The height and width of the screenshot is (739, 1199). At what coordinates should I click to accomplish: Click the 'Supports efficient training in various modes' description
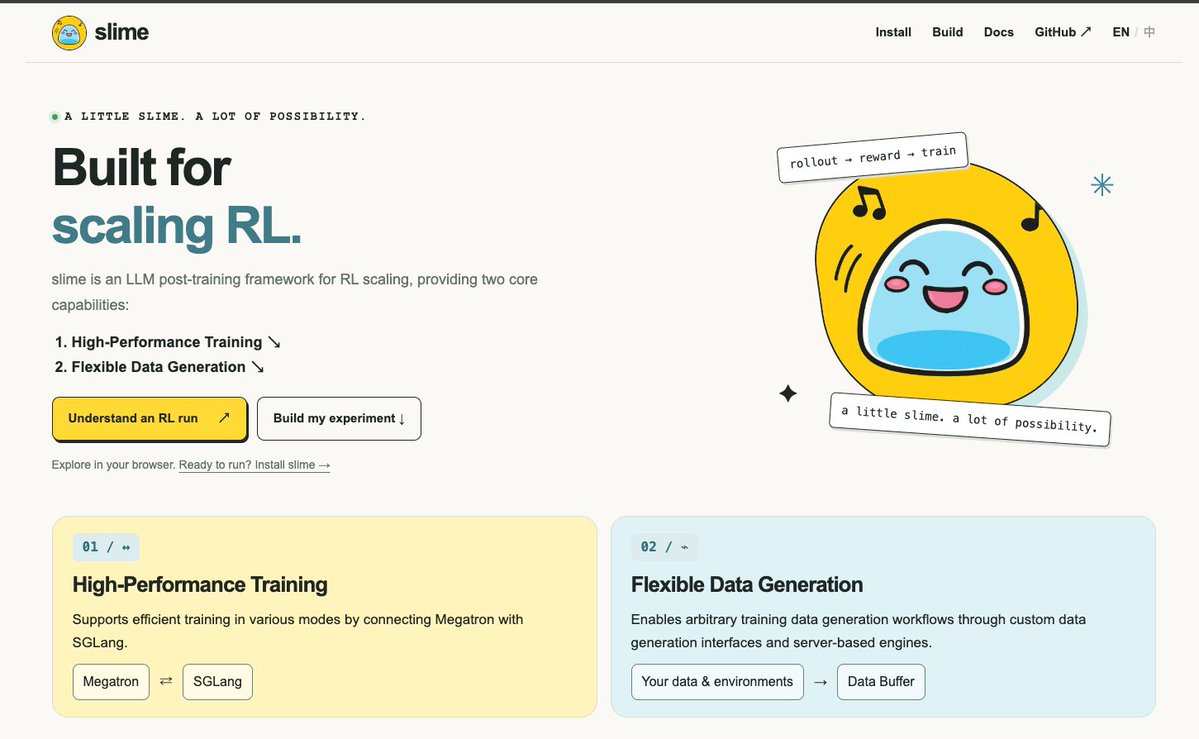(x=297, y=630)
